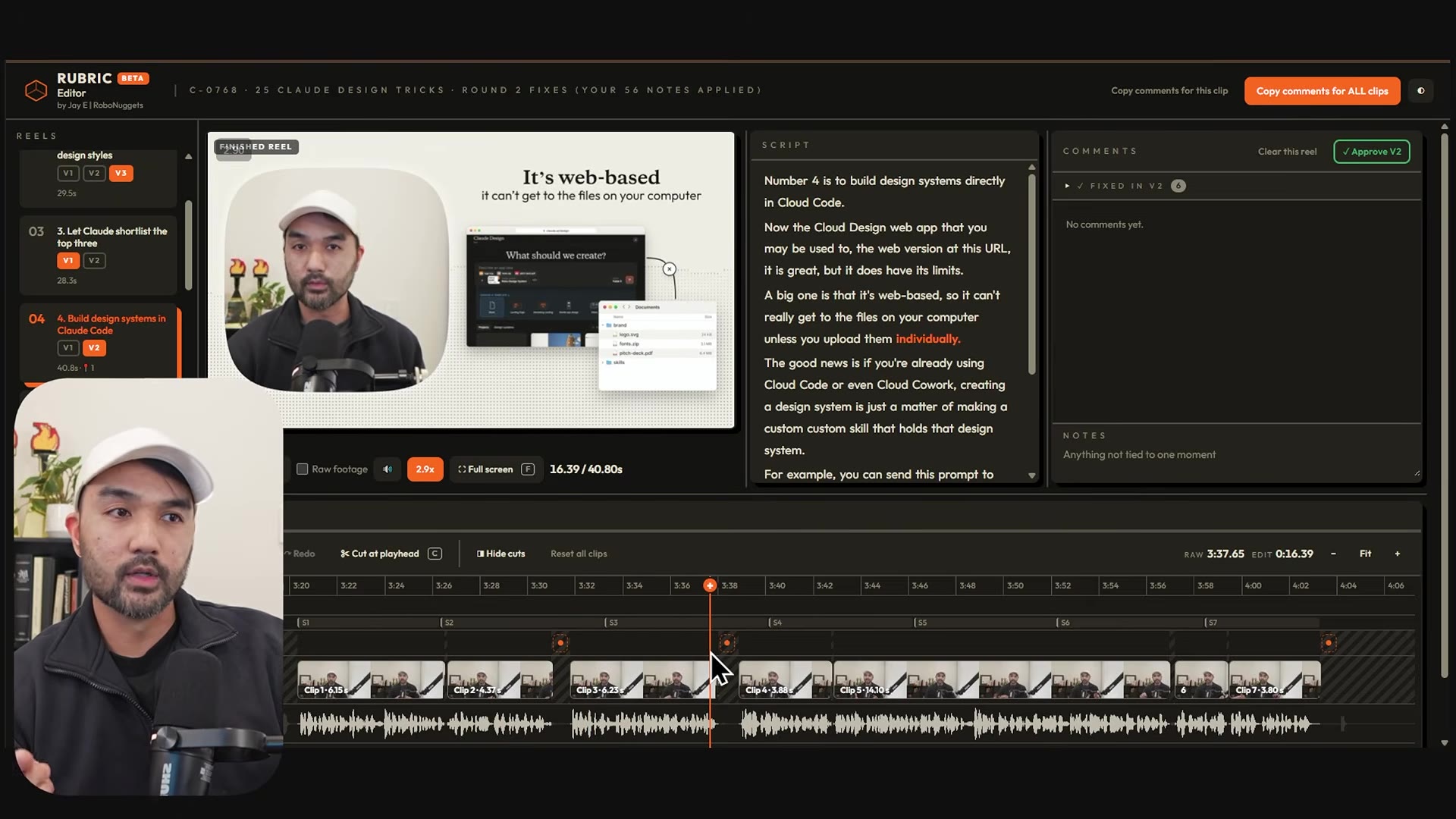
Task: Click the playhead marker on timeline ruler
Action: [710, 585]
